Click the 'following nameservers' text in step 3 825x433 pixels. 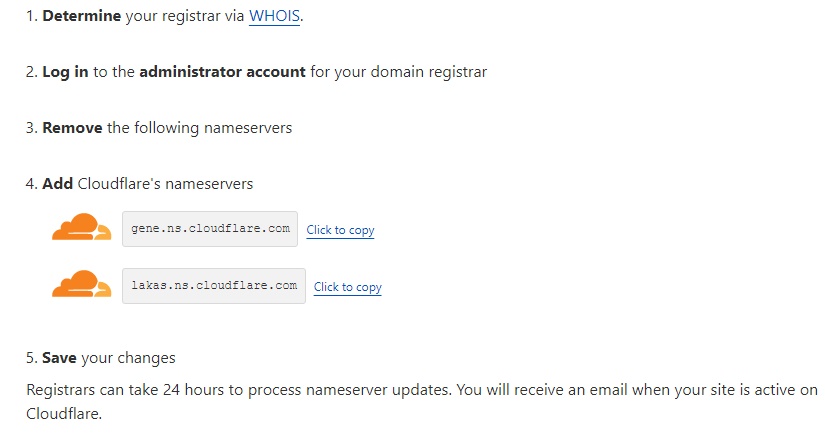coord(213,128)
